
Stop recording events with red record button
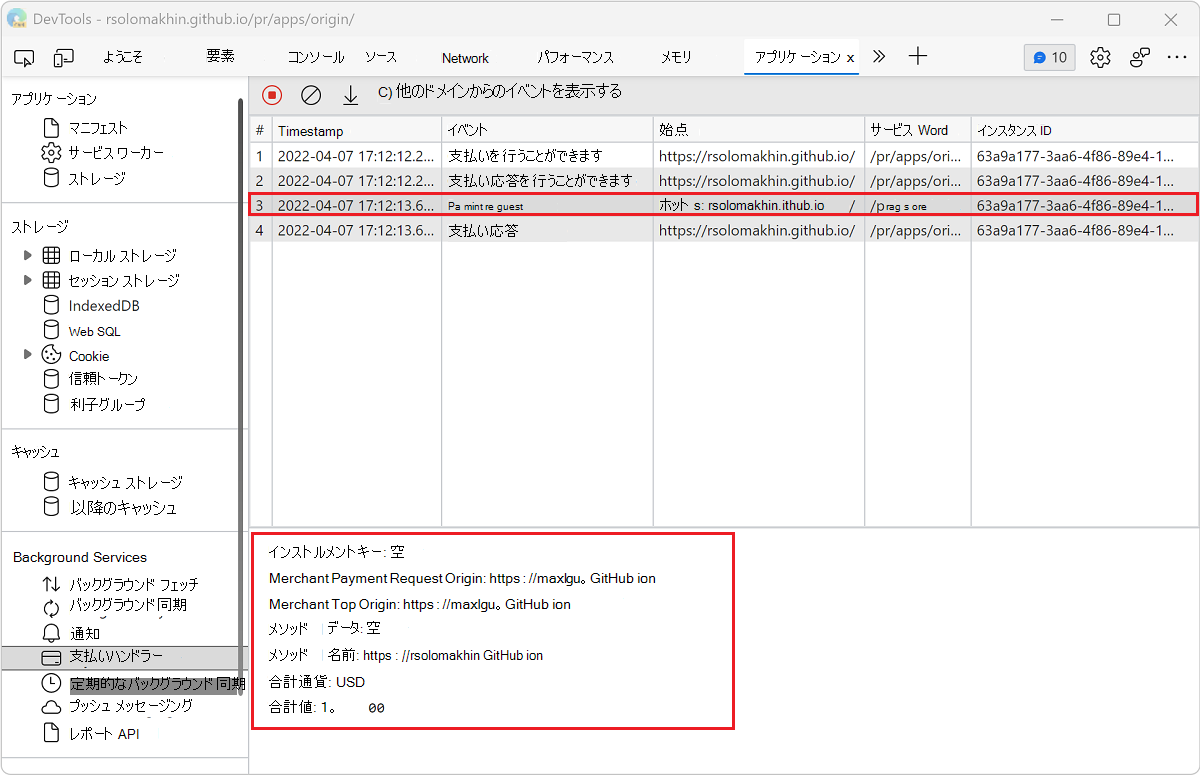(x=272, y=95)
